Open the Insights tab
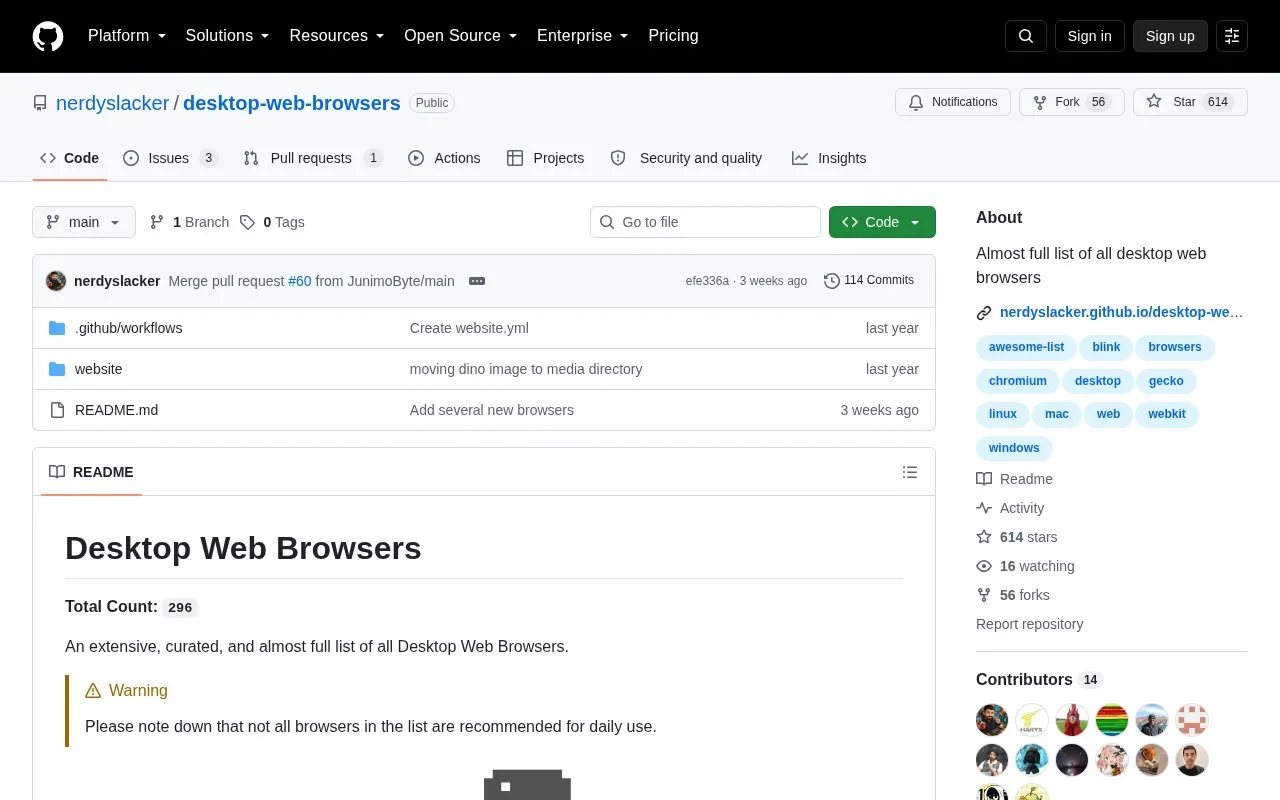The image size is (1280, 800). 829,158
